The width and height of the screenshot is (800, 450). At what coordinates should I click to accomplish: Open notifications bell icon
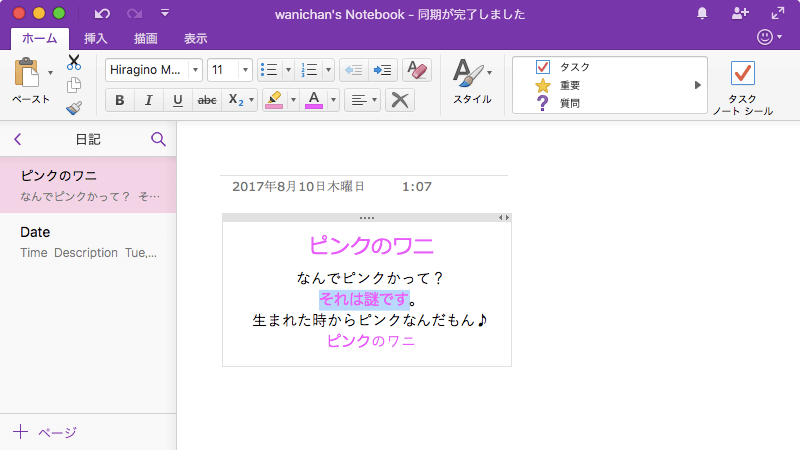point(702,13)
